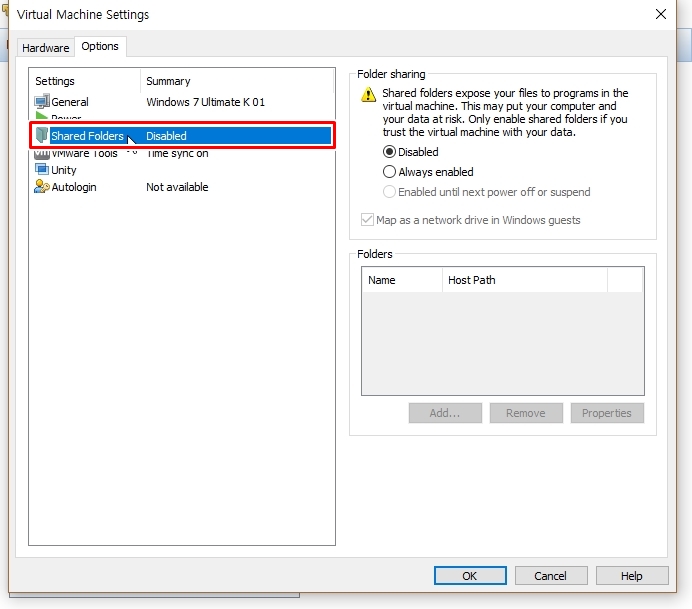The height and width of the screenshot is (609, 692).
Task: Click the Unity settings icon
Action: tap(42, 170)
